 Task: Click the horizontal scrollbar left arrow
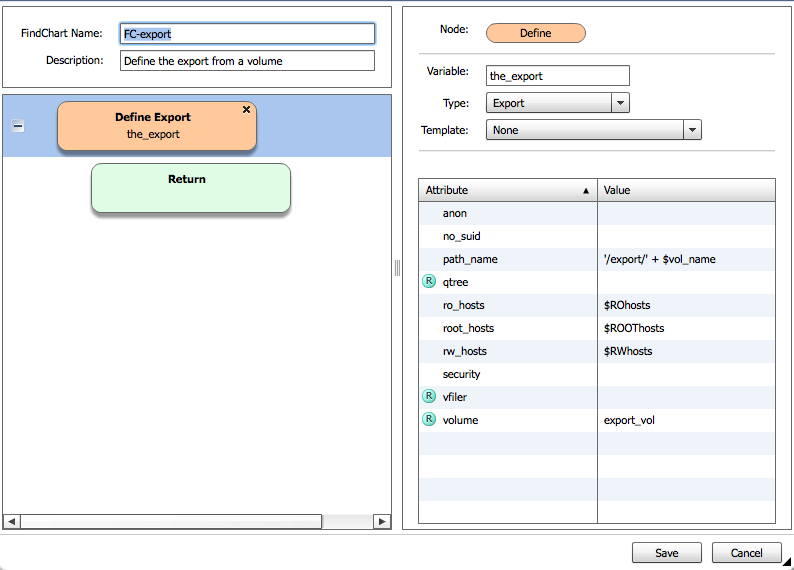pyautogui.click(x=12, y=521)
